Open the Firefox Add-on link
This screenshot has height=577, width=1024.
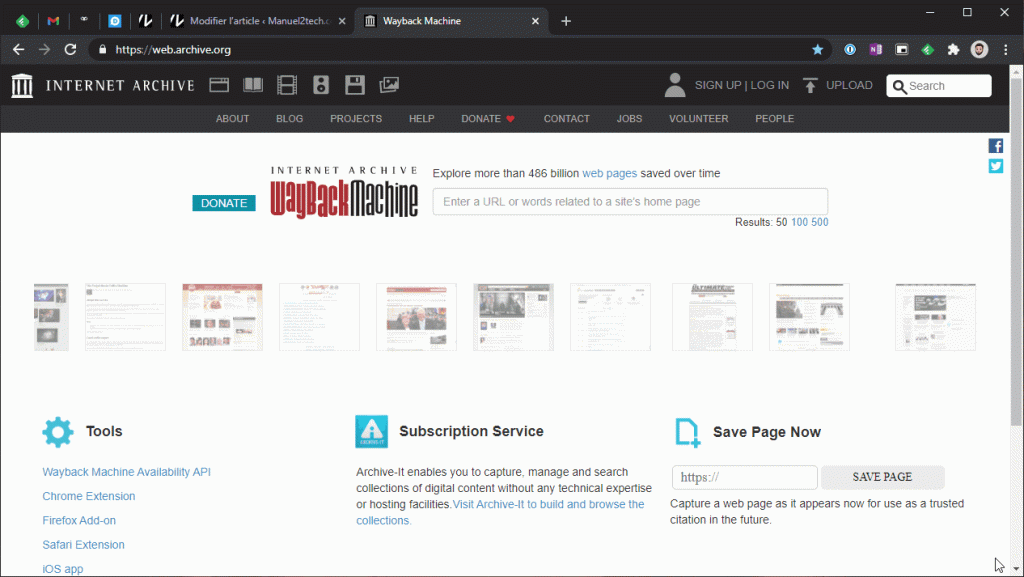click(x=79, y=520)
